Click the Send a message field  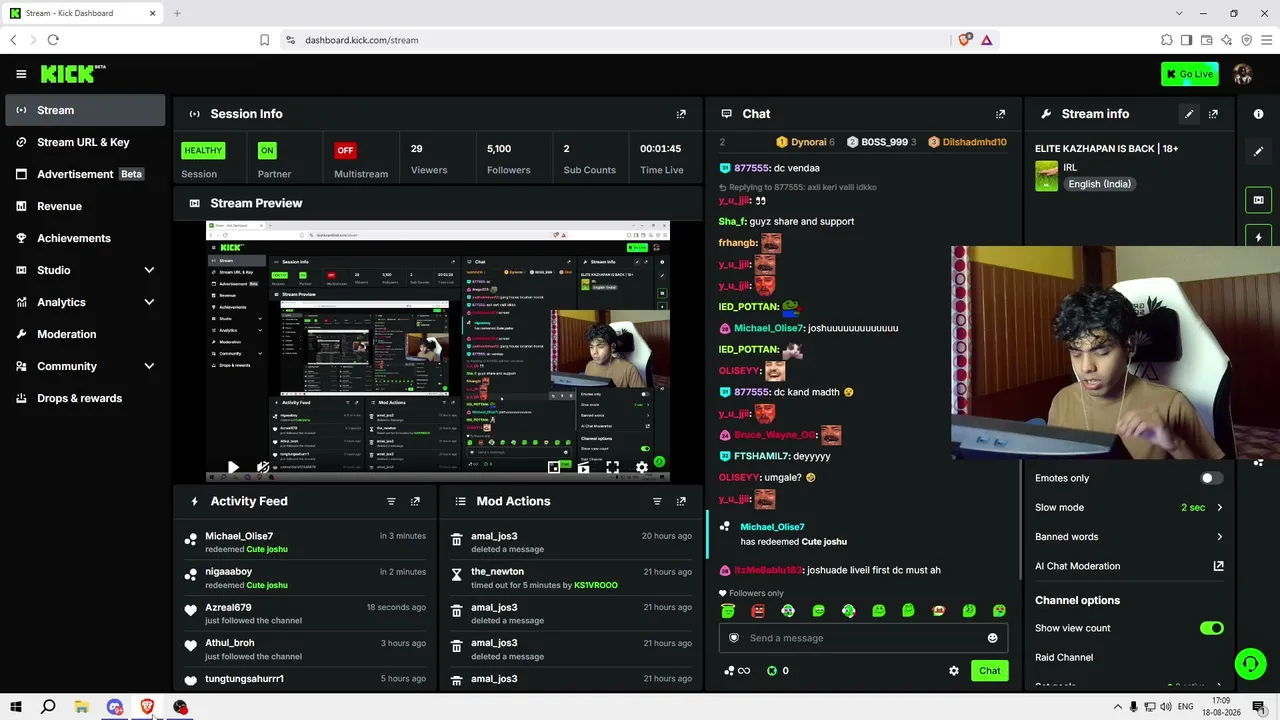point(863,638)
